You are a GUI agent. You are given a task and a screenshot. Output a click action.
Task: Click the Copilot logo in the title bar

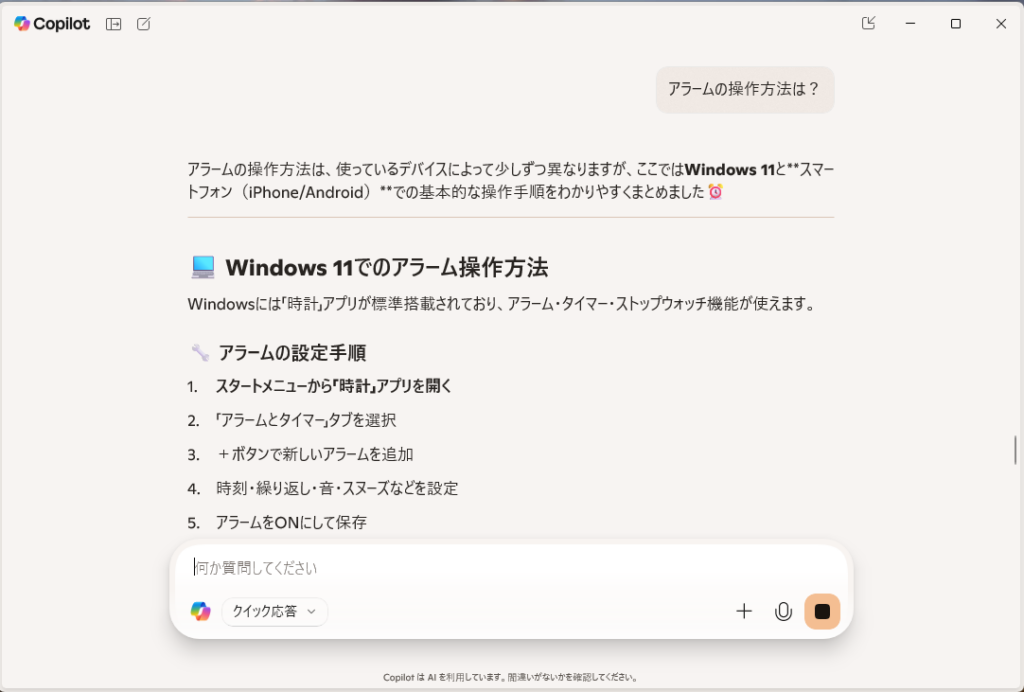pyautogui.click(x=52, y=24)
